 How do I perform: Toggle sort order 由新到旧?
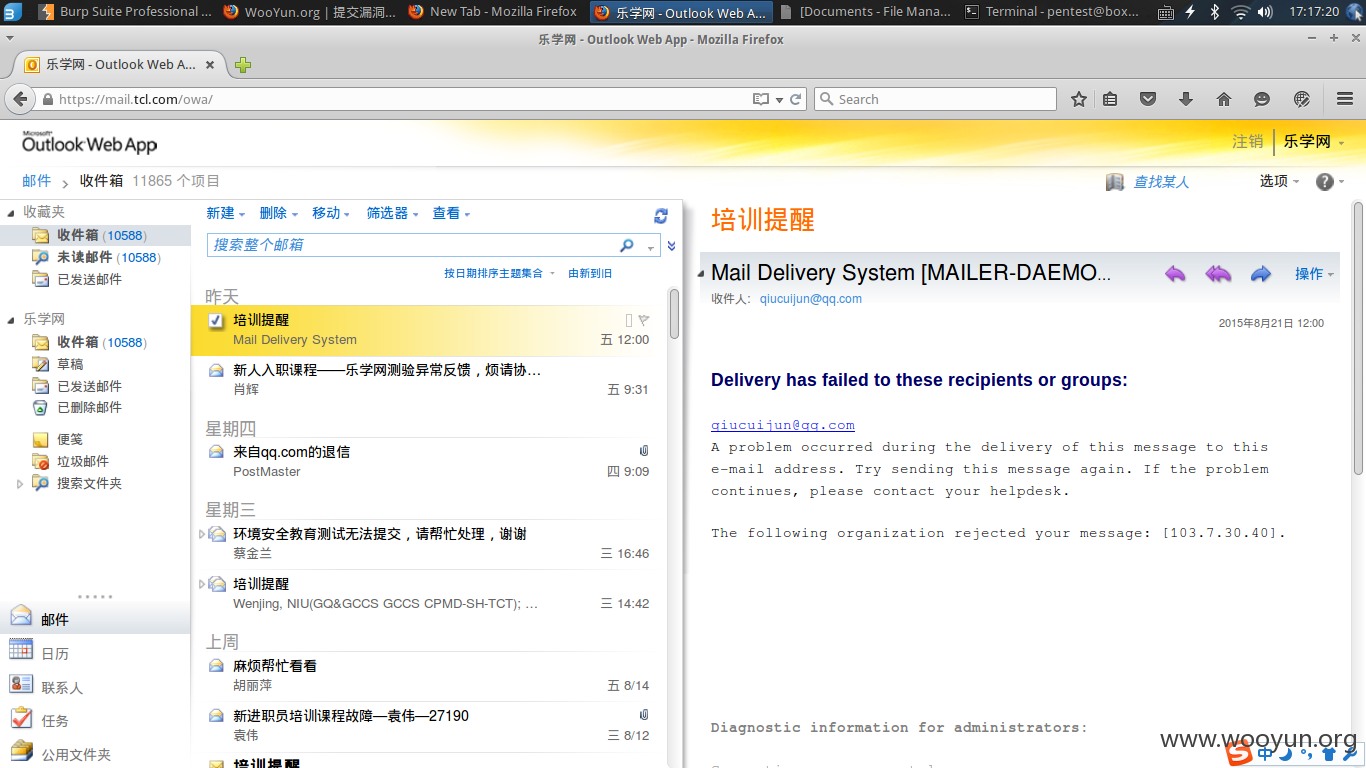pyautogui.click(x=590, y=273)
